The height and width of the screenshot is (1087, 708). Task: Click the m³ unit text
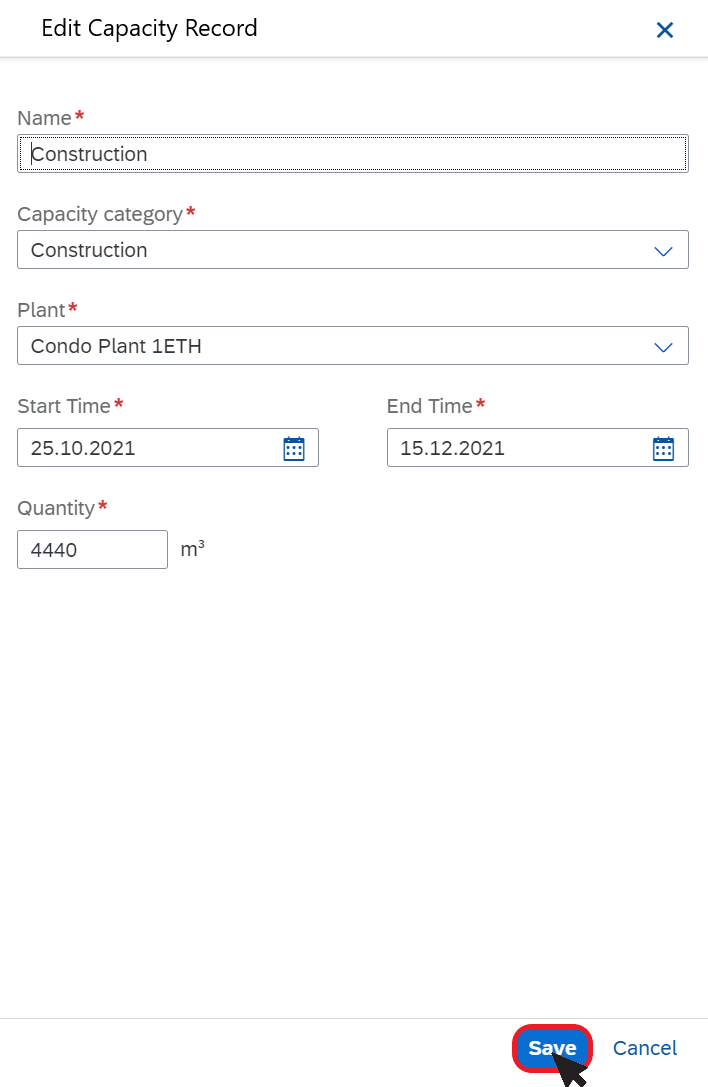[x=193, y=549]
